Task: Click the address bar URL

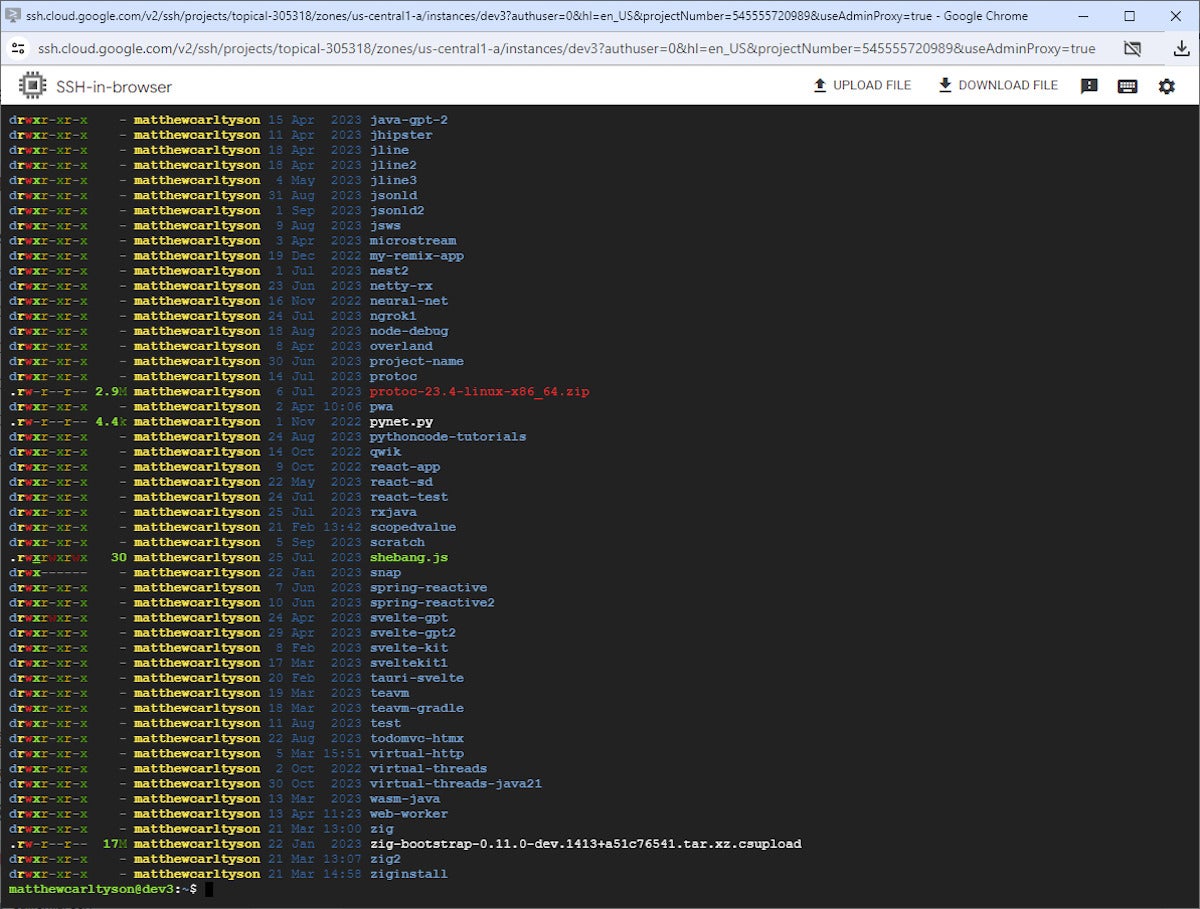Action: (x=566, y=48)
